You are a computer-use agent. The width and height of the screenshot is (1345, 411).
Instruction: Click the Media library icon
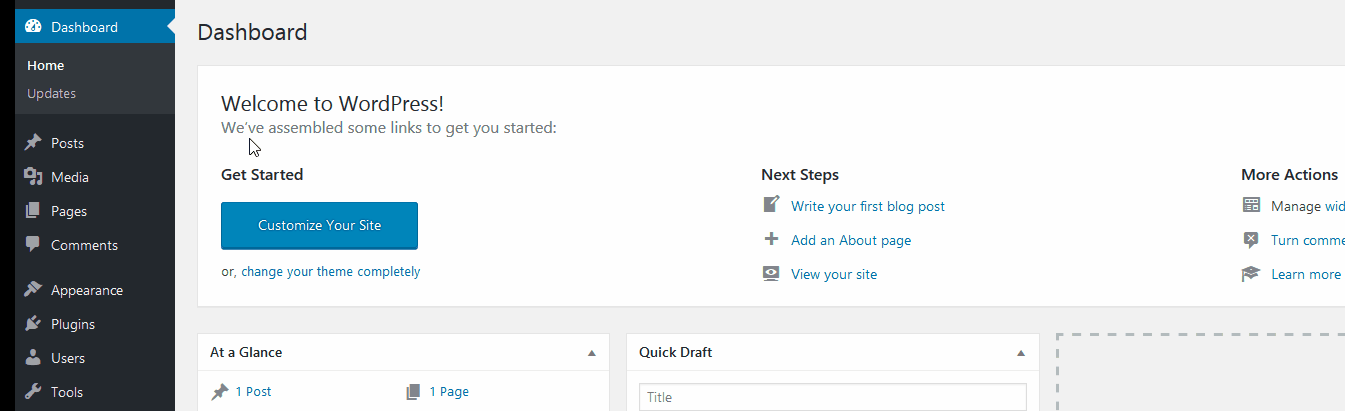(x=33, y=177)
